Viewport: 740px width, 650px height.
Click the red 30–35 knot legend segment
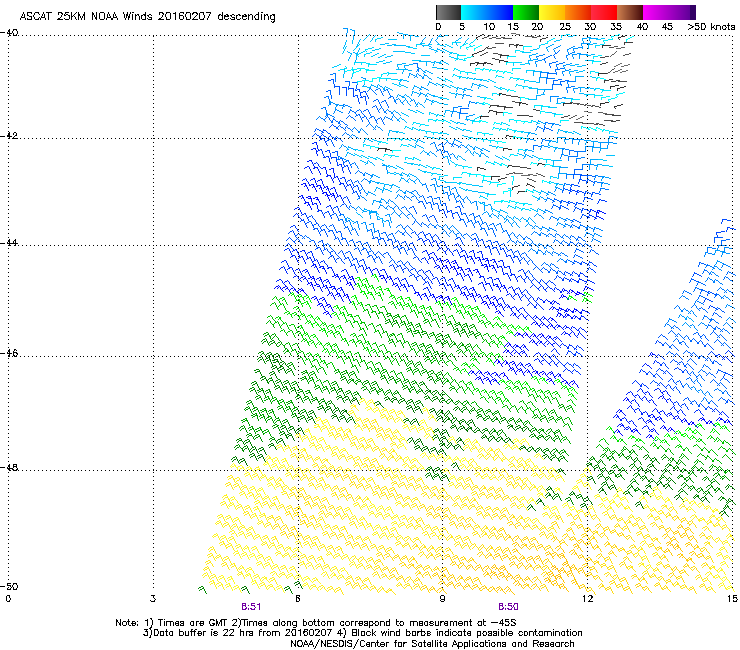click(604, 12)
